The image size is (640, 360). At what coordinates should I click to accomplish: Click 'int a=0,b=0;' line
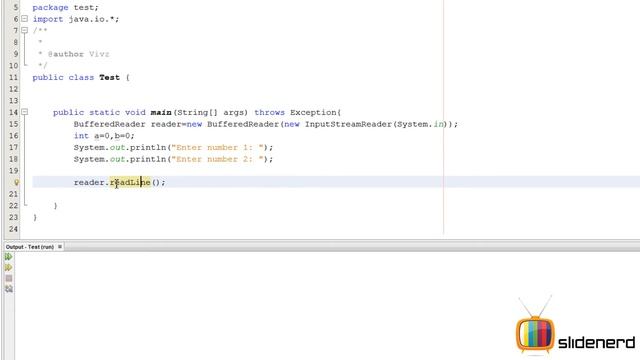(x=104, y=136)
